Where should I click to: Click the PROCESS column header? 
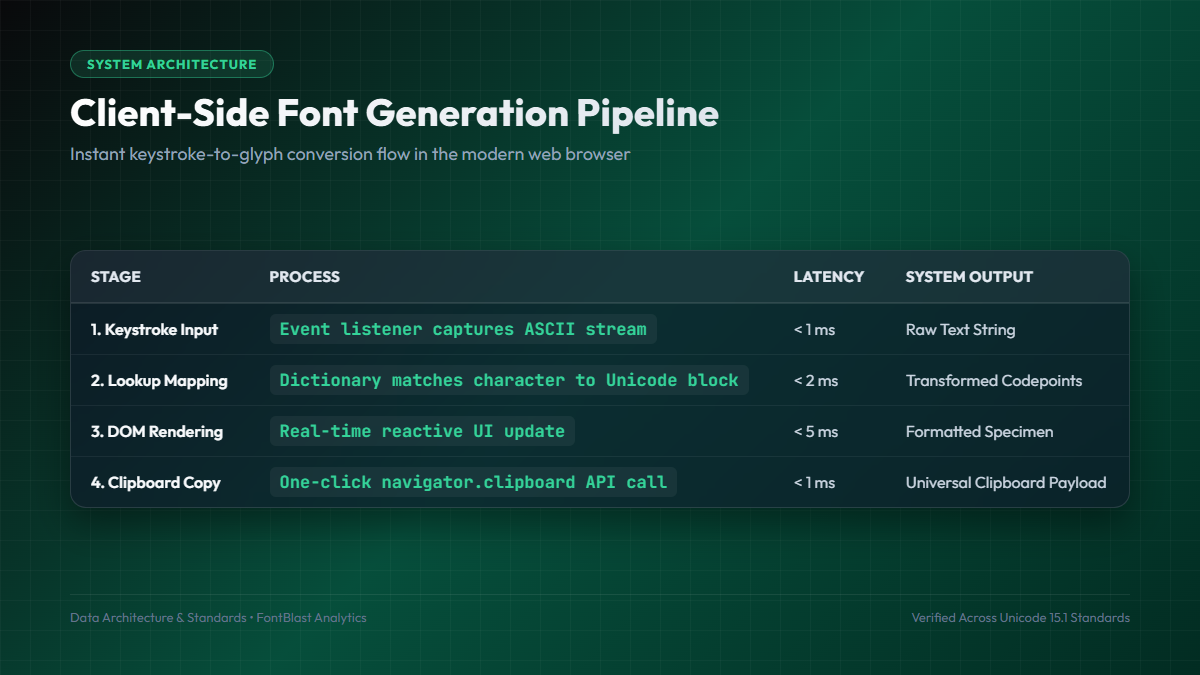[x=305, y=277]
